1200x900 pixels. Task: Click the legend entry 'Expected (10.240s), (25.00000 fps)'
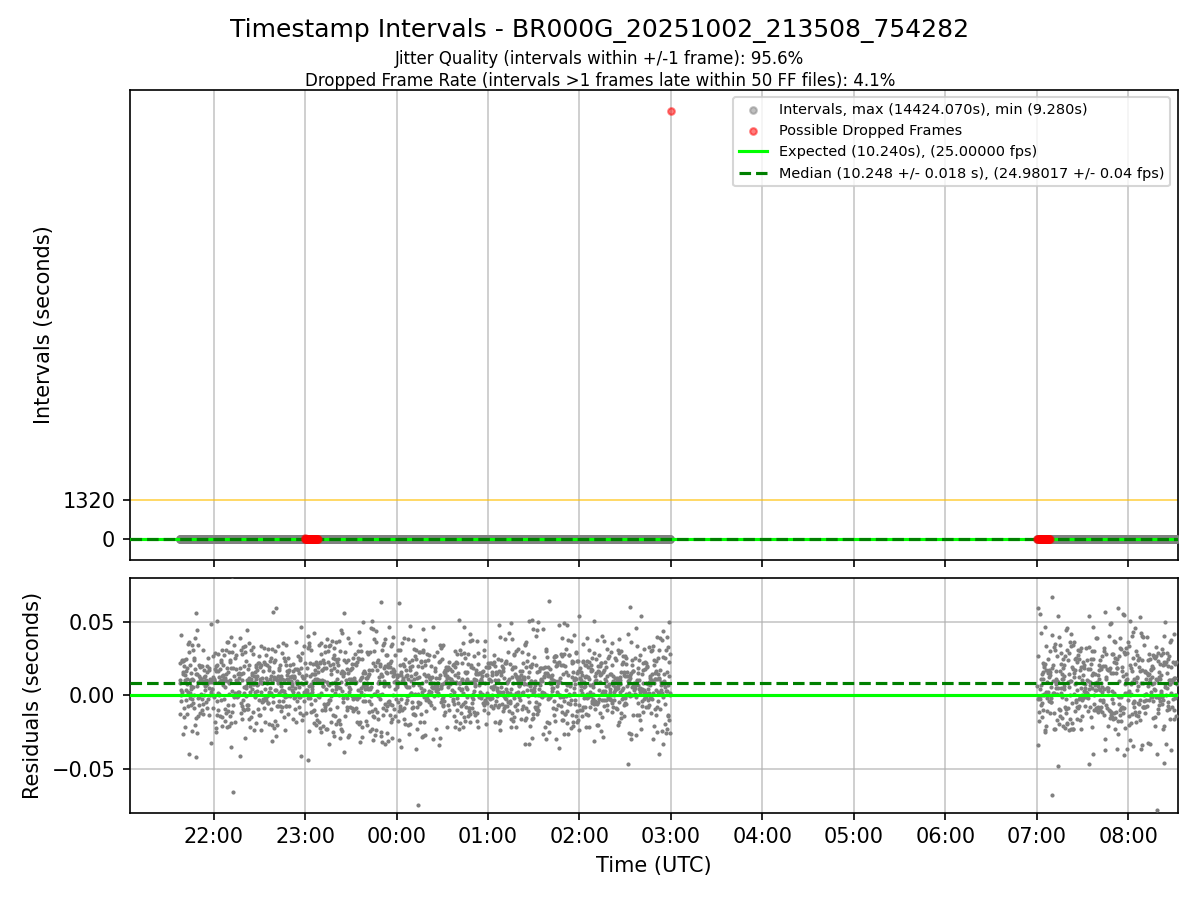tap(908, 151)
